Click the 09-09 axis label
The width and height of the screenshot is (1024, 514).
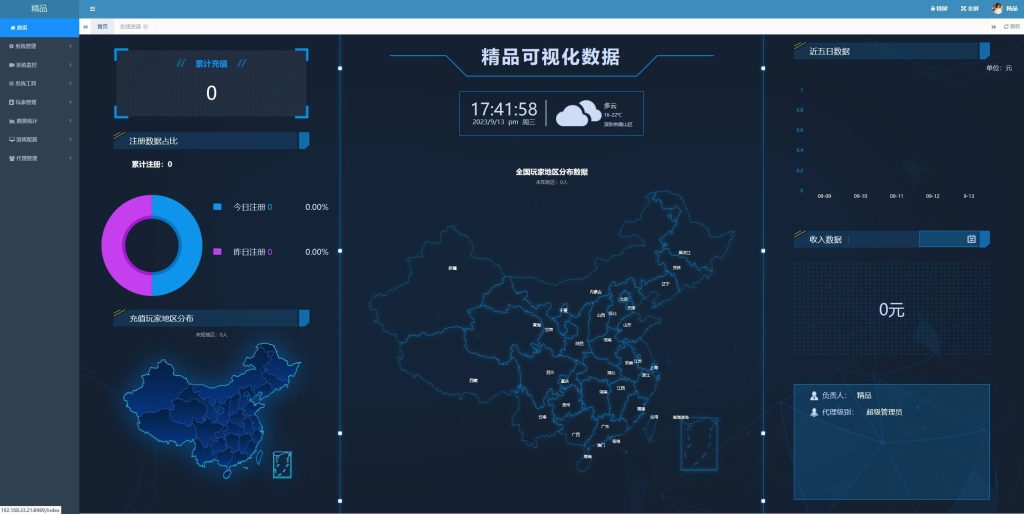pos(824,196)
